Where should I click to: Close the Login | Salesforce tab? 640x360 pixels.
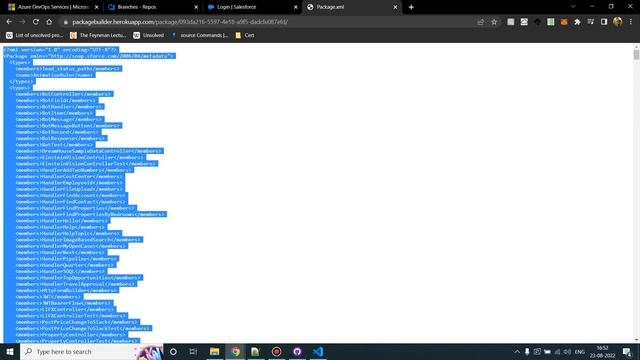point(296,7)
